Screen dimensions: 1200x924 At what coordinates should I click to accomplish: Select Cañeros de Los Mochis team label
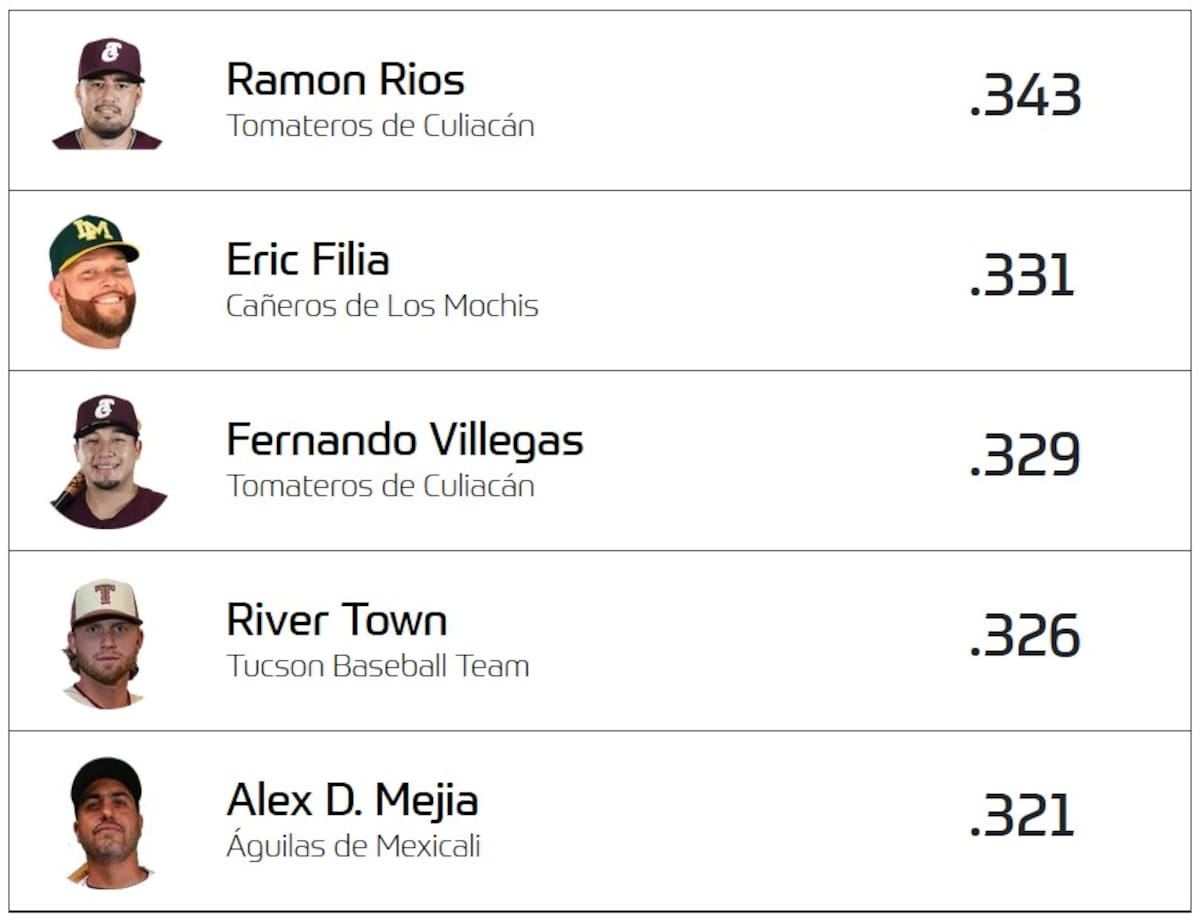click(x=382, y=306)
